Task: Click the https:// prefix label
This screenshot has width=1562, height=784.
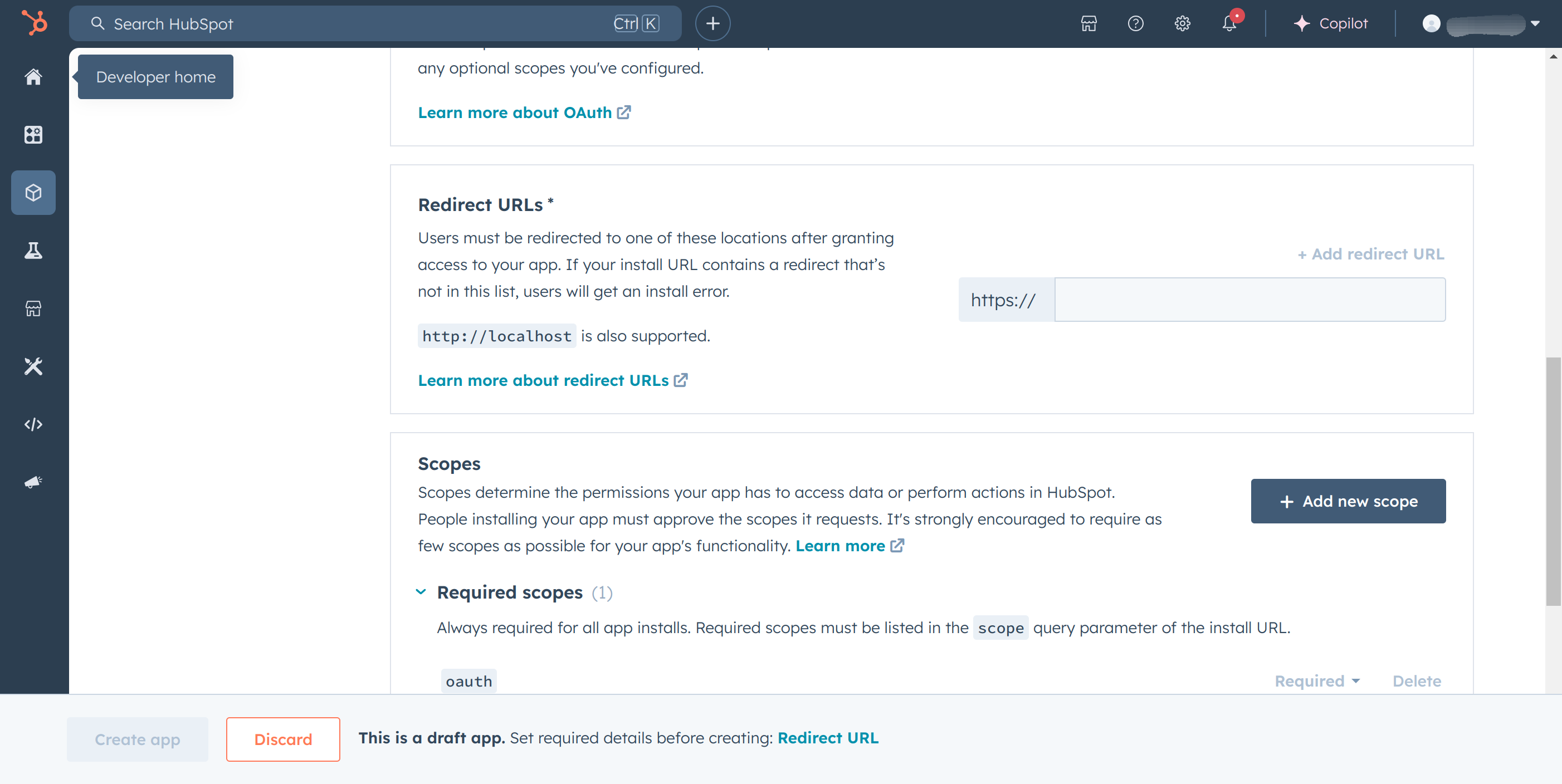Action: (x=1006, y=300)
